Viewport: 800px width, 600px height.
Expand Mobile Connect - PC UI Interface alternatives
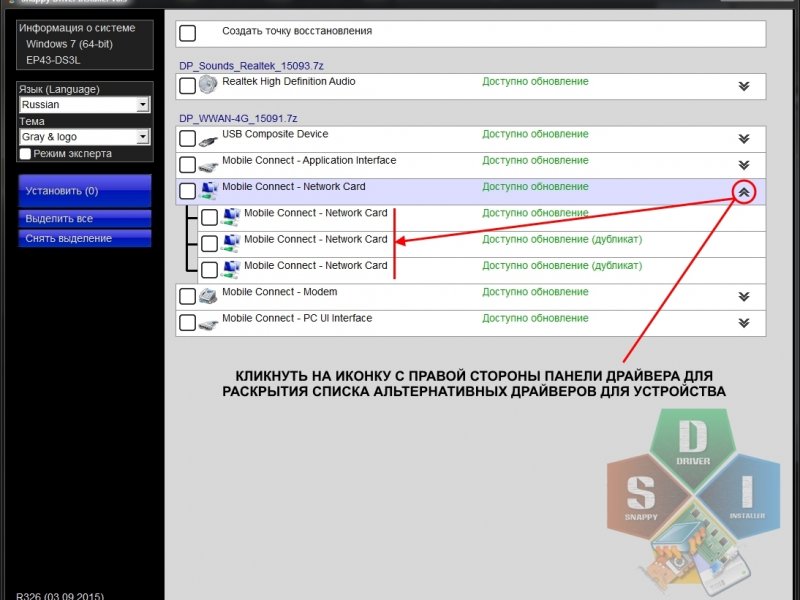click(744, 323)
